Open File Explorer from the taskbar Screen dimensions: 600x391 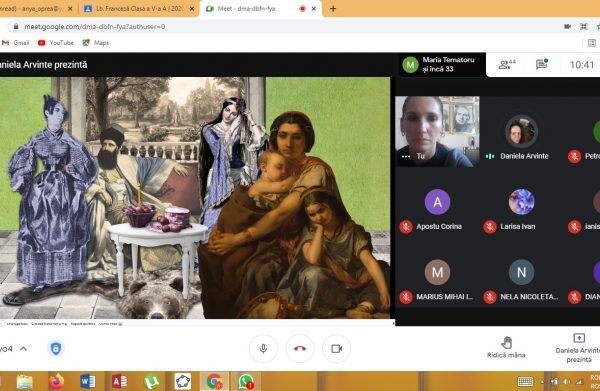coord(24,381)
